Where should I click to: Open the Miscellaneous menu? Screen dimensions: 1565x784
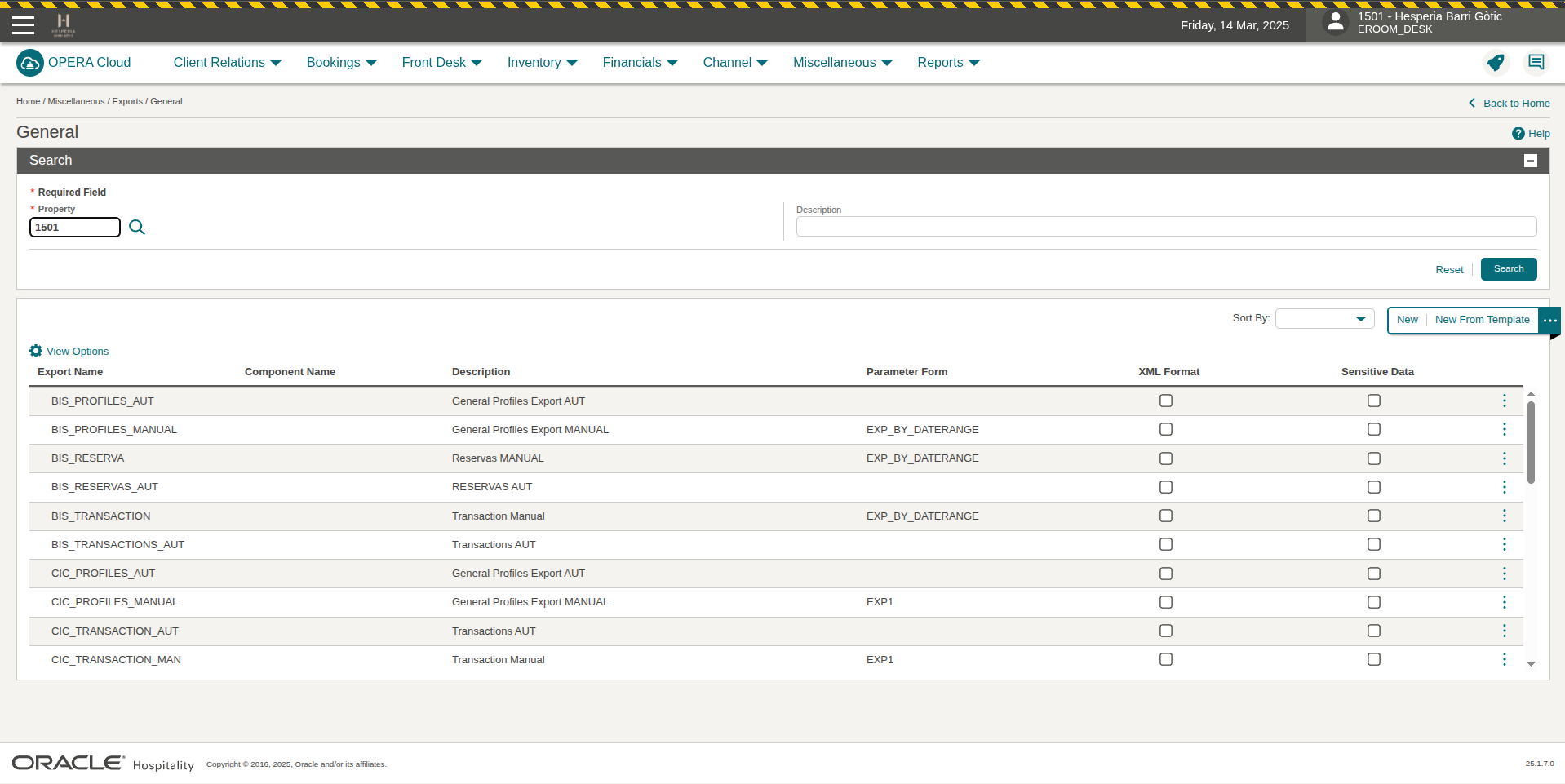click(x=842, y=63)
